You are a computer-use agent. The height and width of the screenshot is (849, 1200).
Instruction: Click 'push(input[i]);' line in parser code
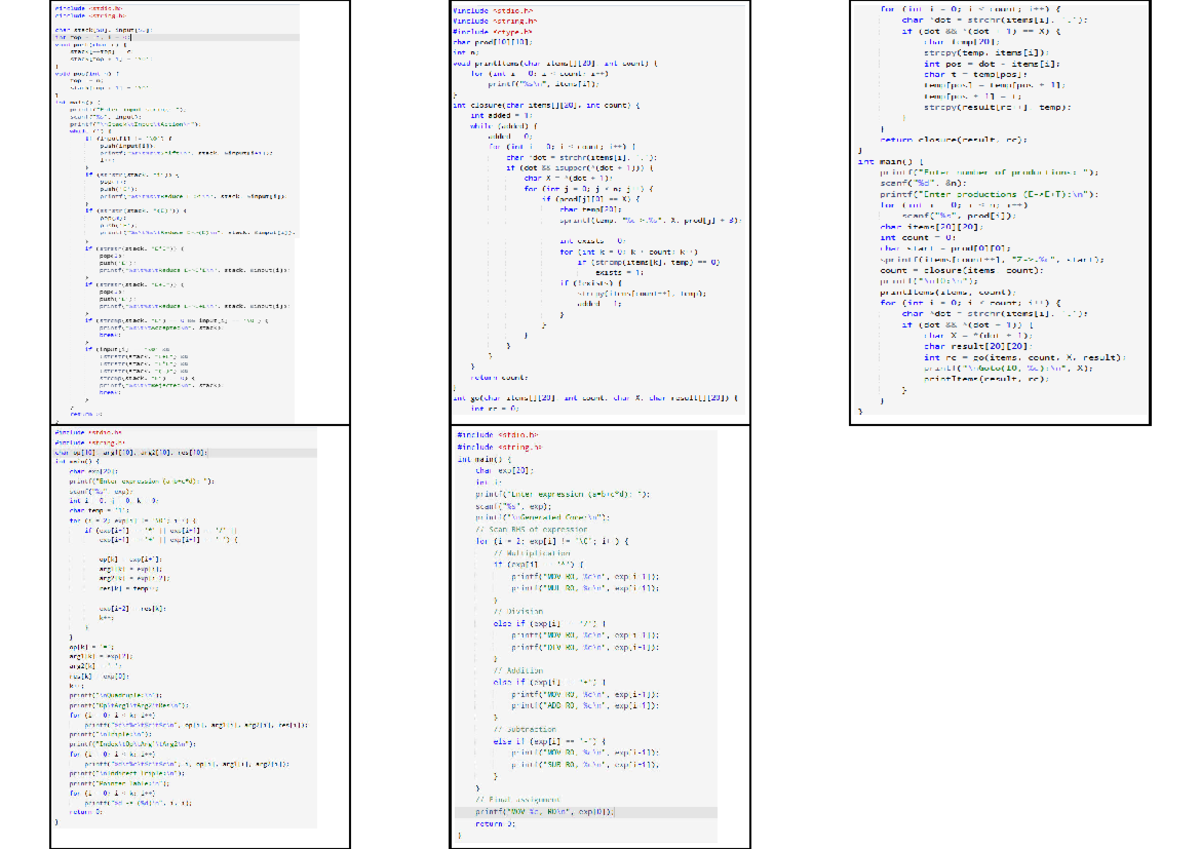(x=127, y=145)
